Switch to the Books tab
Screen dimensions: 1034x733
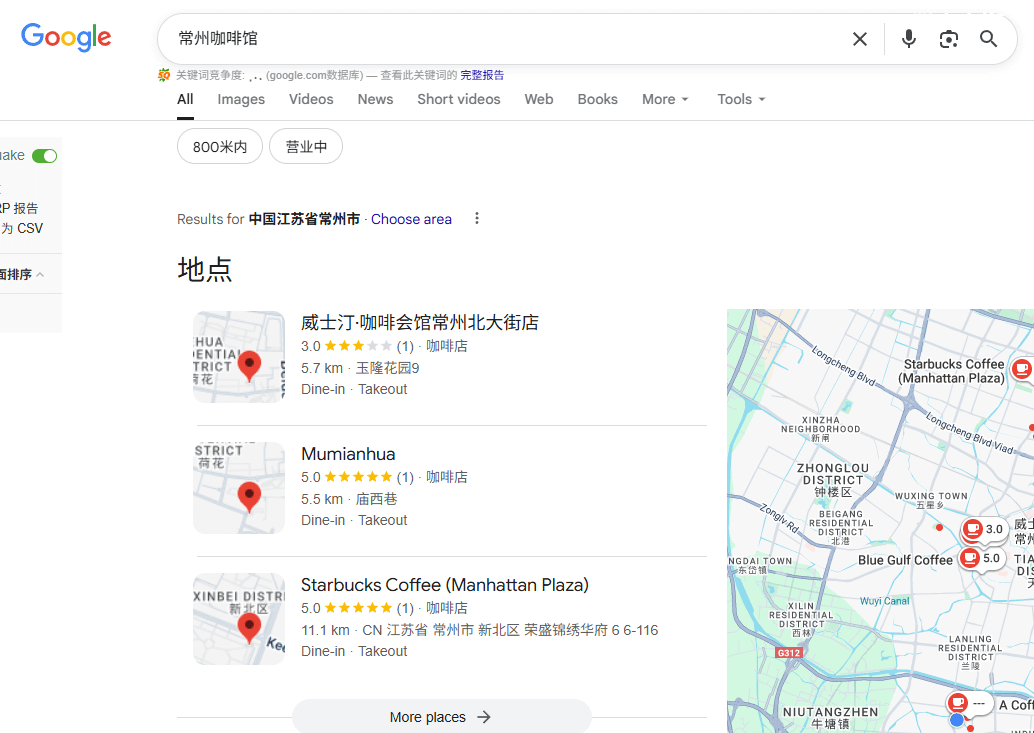tap(597, 99)
